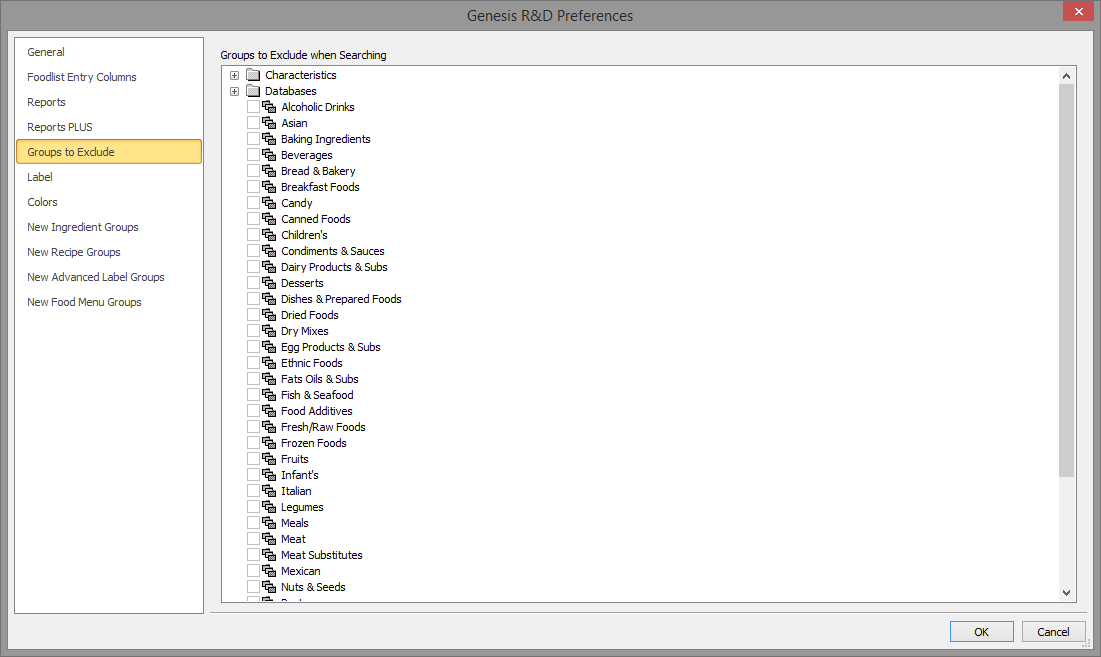Image resolution: width=1101 pixels, height=657 pixels.
Task: Check the Asian group checkbox
Action: 253,123
